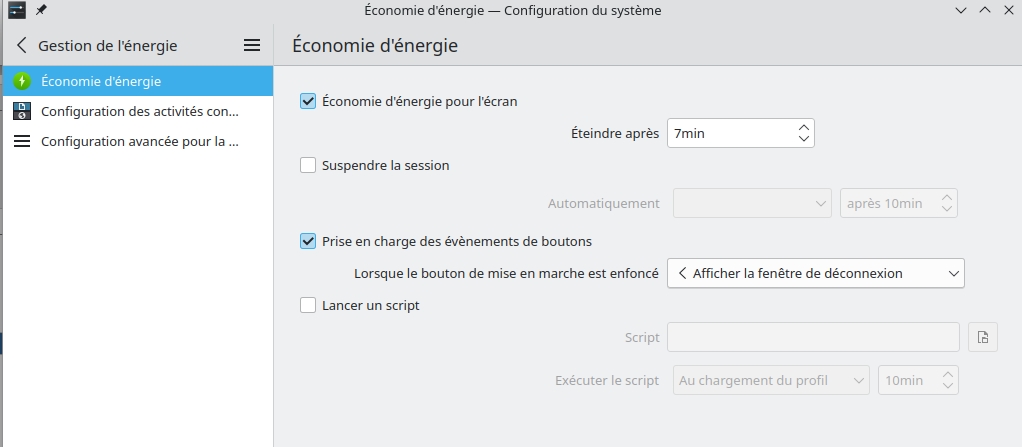Tick the Lancer un script checkbox

click(x=308, y=305)
